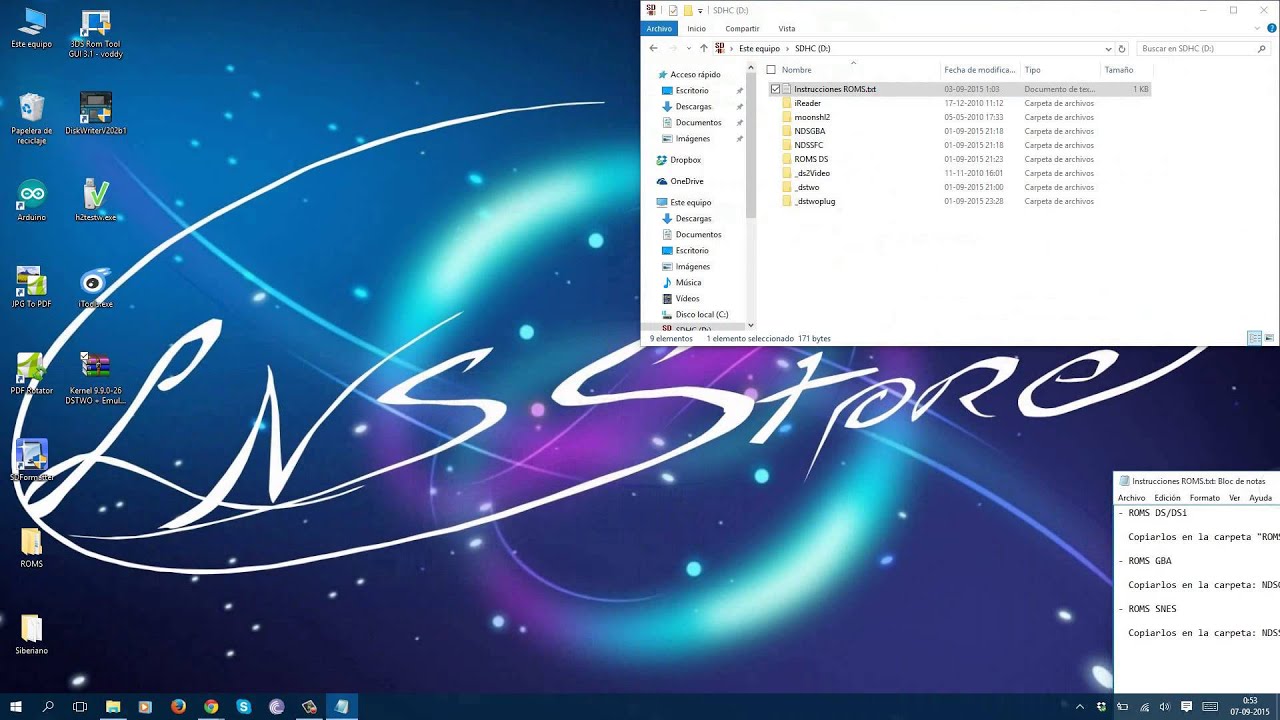
Task: Open File Explorer from the taskbar
Action: 113,706
